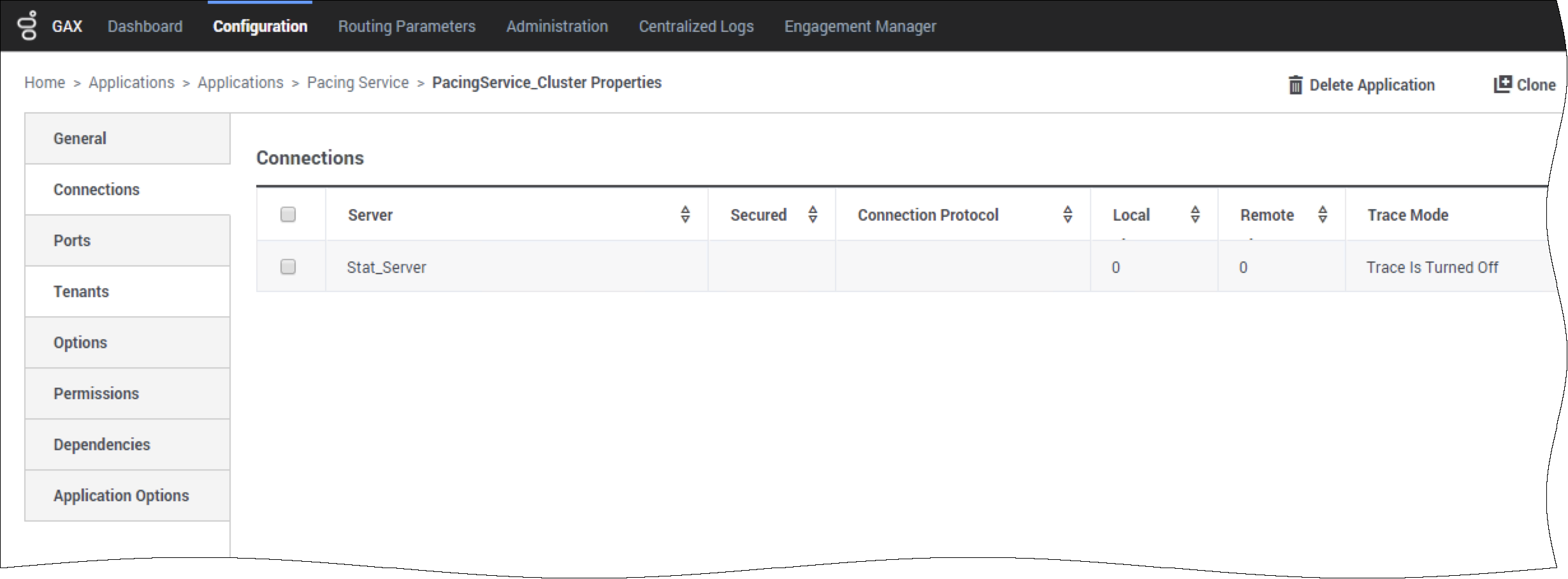Image resolution: width=1568 pixels, height=579 pixels.
Task: Sort table by Secured column arrows
Action: pyautogui.click(x=813, y=214)
